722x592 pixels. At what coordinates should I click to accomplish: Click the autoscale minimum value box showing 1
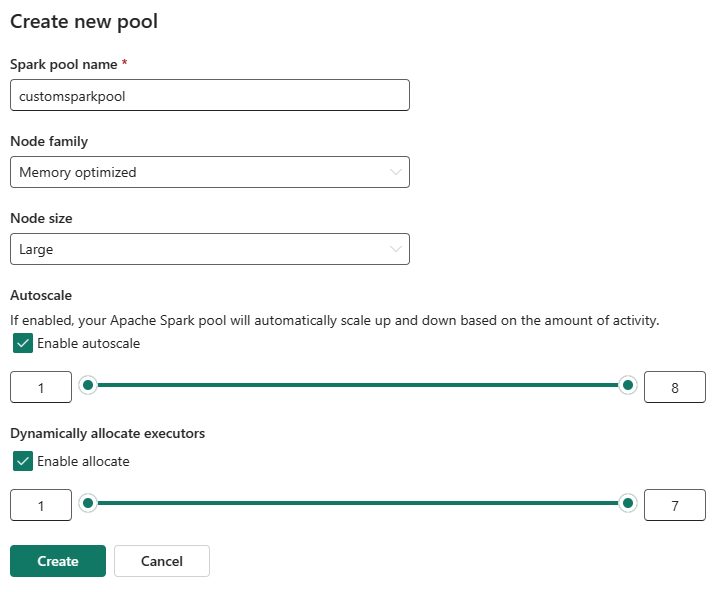pos(41,387)
